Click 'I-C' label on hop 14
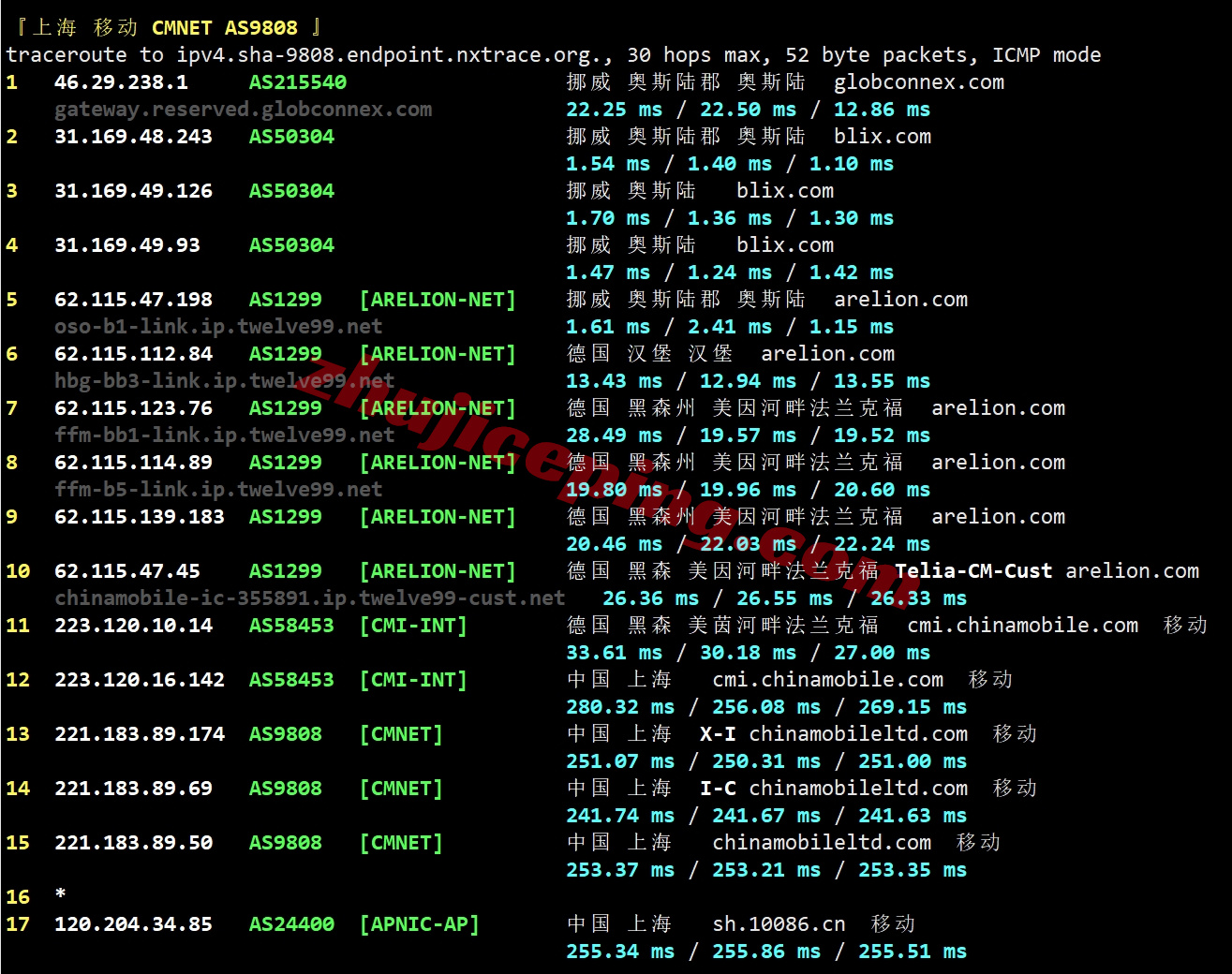 click(718, 789)
